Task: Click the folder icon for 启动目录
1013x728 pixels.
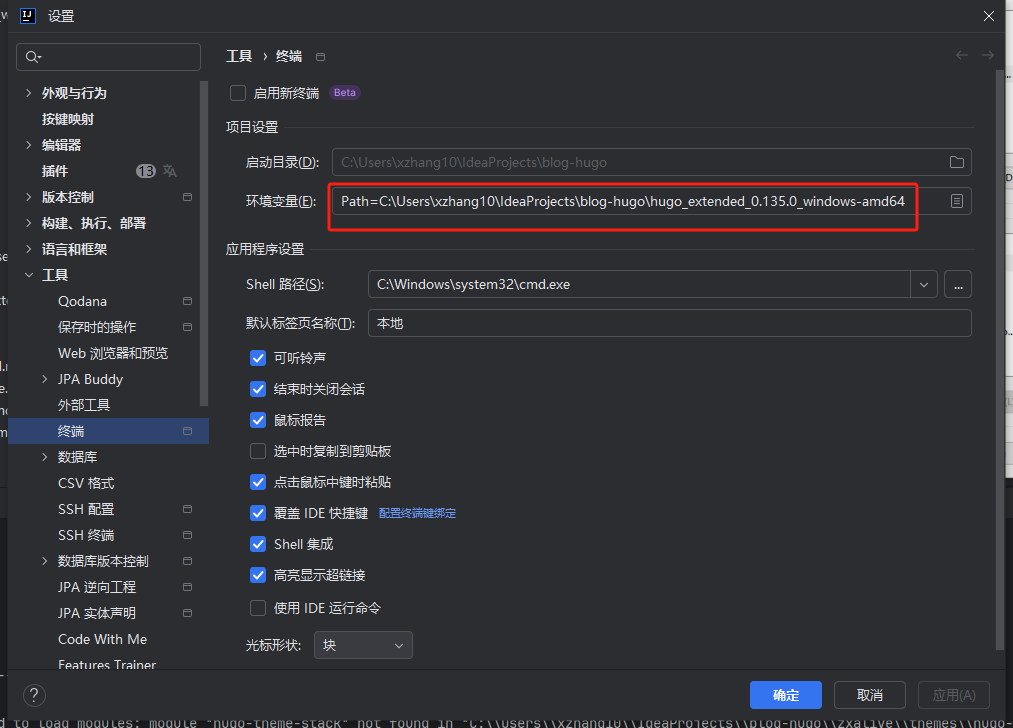Action: 956,162
